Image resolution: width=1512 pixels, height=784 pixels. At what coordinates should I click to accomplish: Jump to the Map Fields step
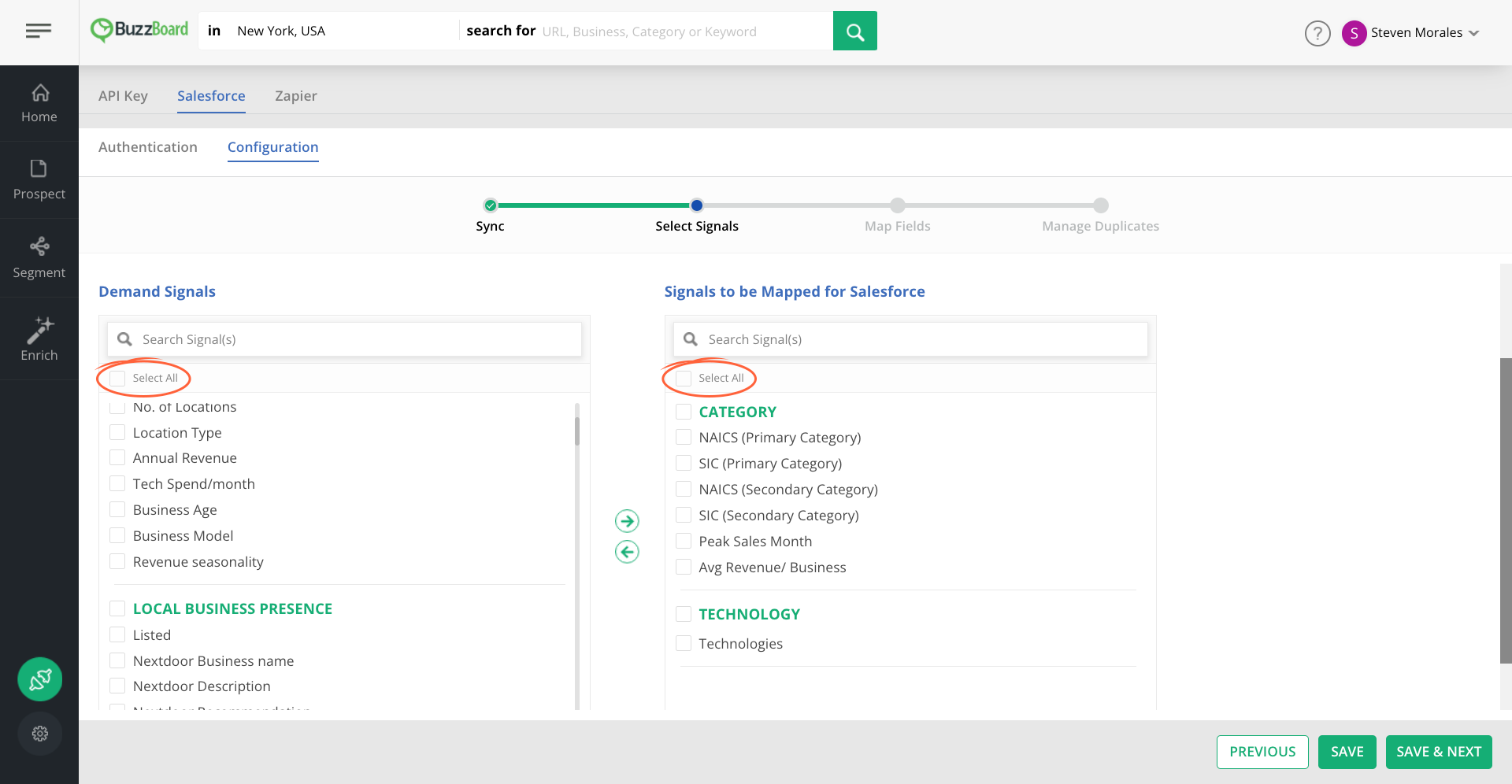[898, 205]
